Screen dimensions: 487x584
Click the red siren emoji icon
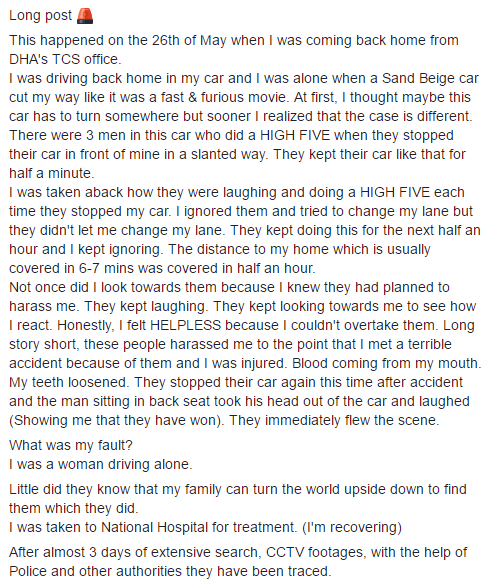coord(85,16)
